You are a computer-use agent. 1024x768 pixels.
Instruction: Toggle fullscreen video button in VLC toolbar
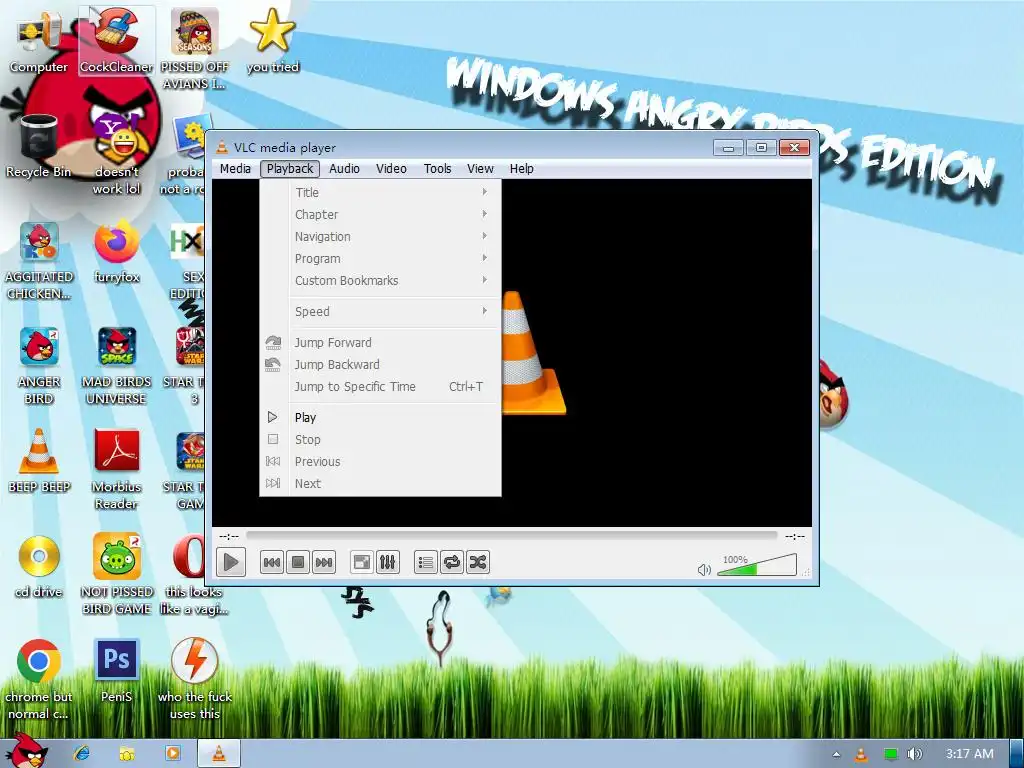pos(361,562)
